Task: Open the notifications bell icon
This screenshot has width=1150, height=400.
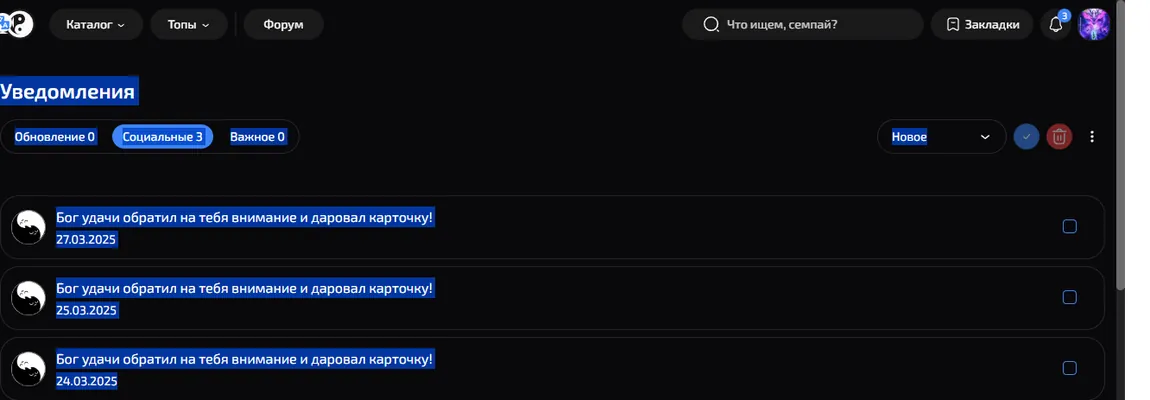Action: tap(1055, 25)
